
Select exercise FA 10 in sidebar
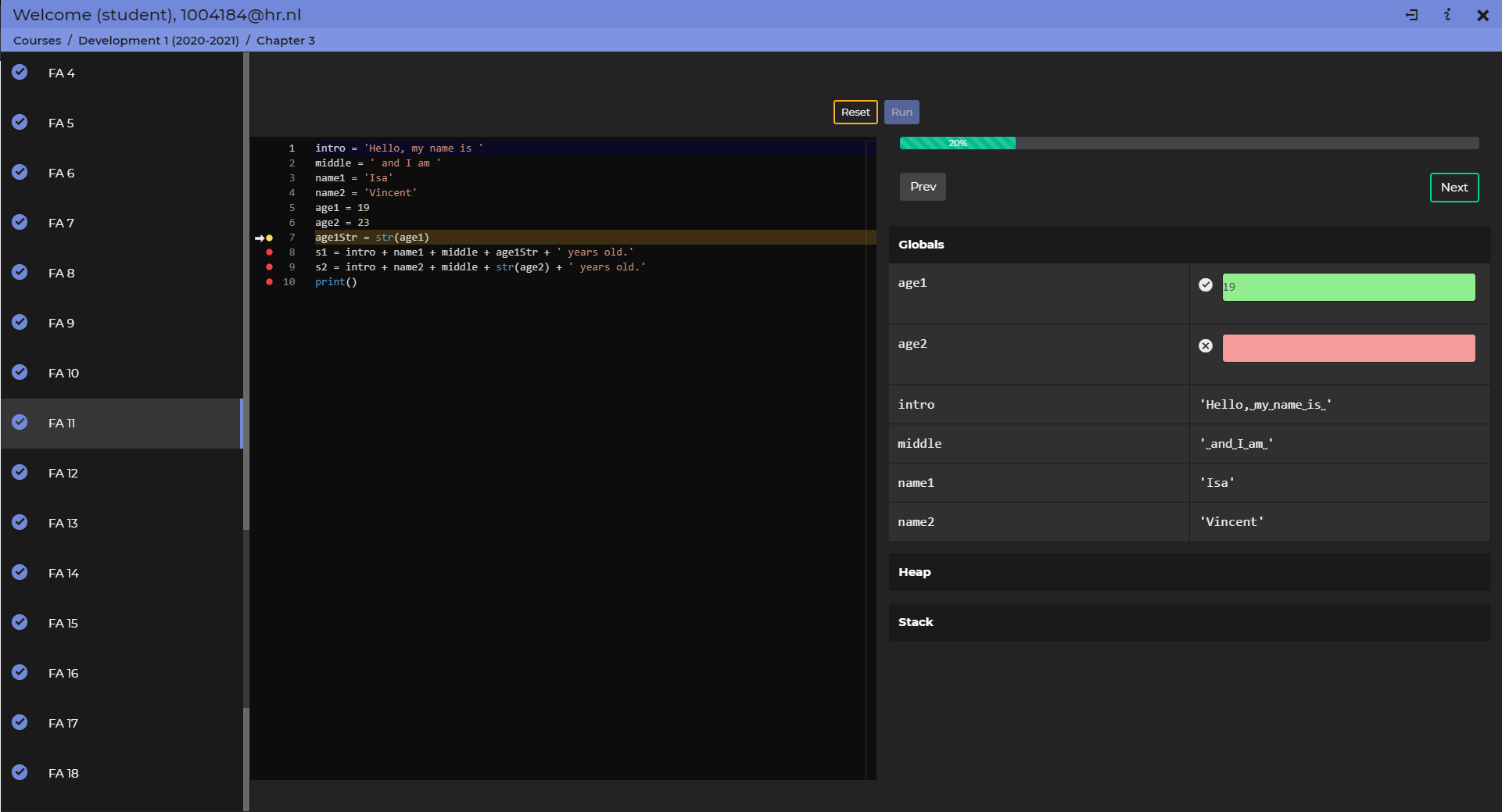122,373
